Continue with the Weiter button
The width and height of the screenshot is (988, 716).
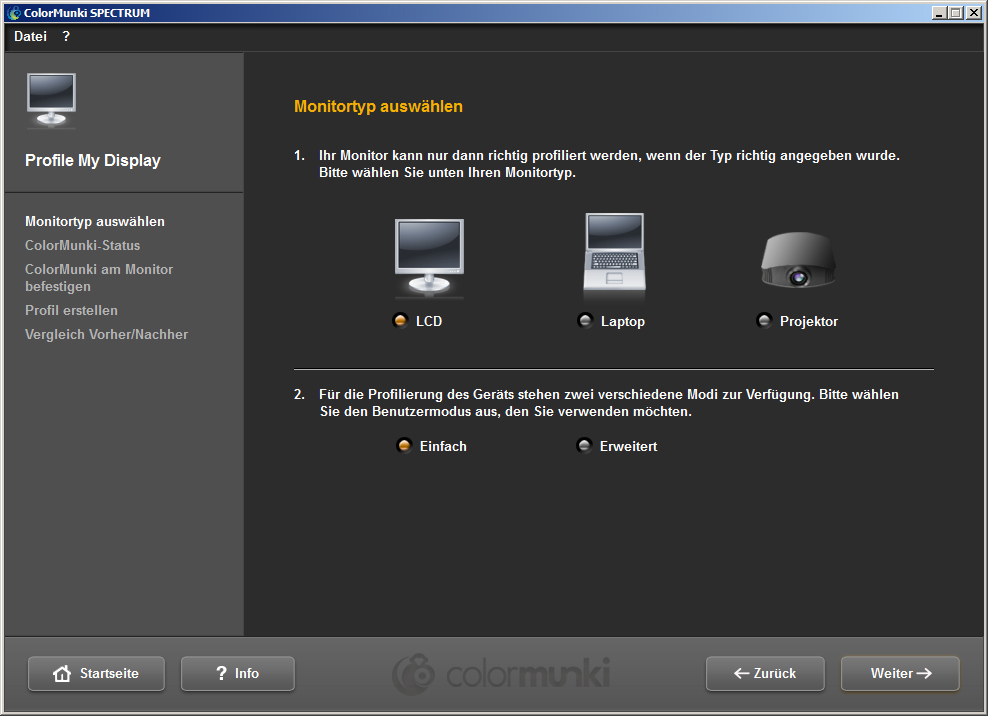pyautogui.click(x=900, y=673)
